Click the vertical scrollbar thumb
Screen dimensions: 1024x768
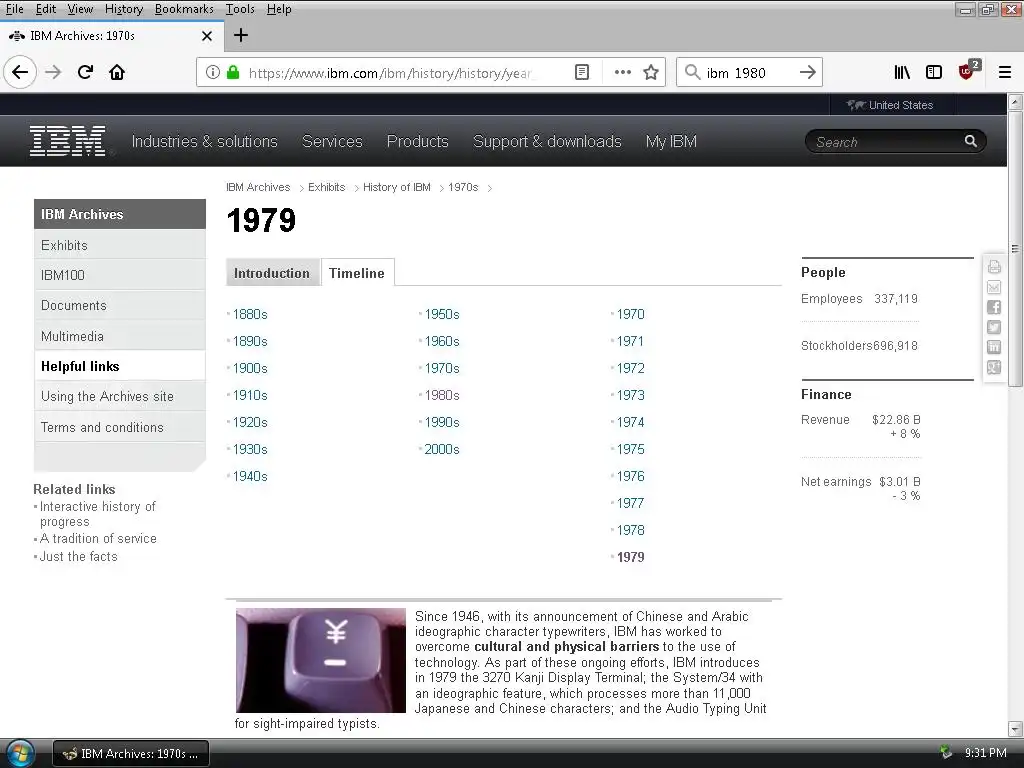[x=1014, y=248]
